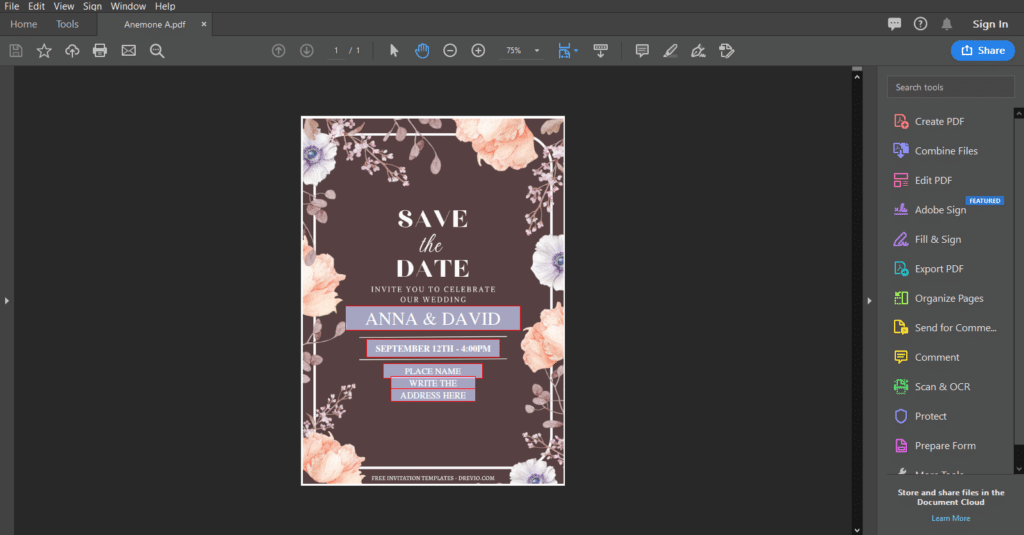Viewport: 1024px width, 535px height.
Task: Open the Comment tool
Action: pyautogui.click(x=937, y=357)
